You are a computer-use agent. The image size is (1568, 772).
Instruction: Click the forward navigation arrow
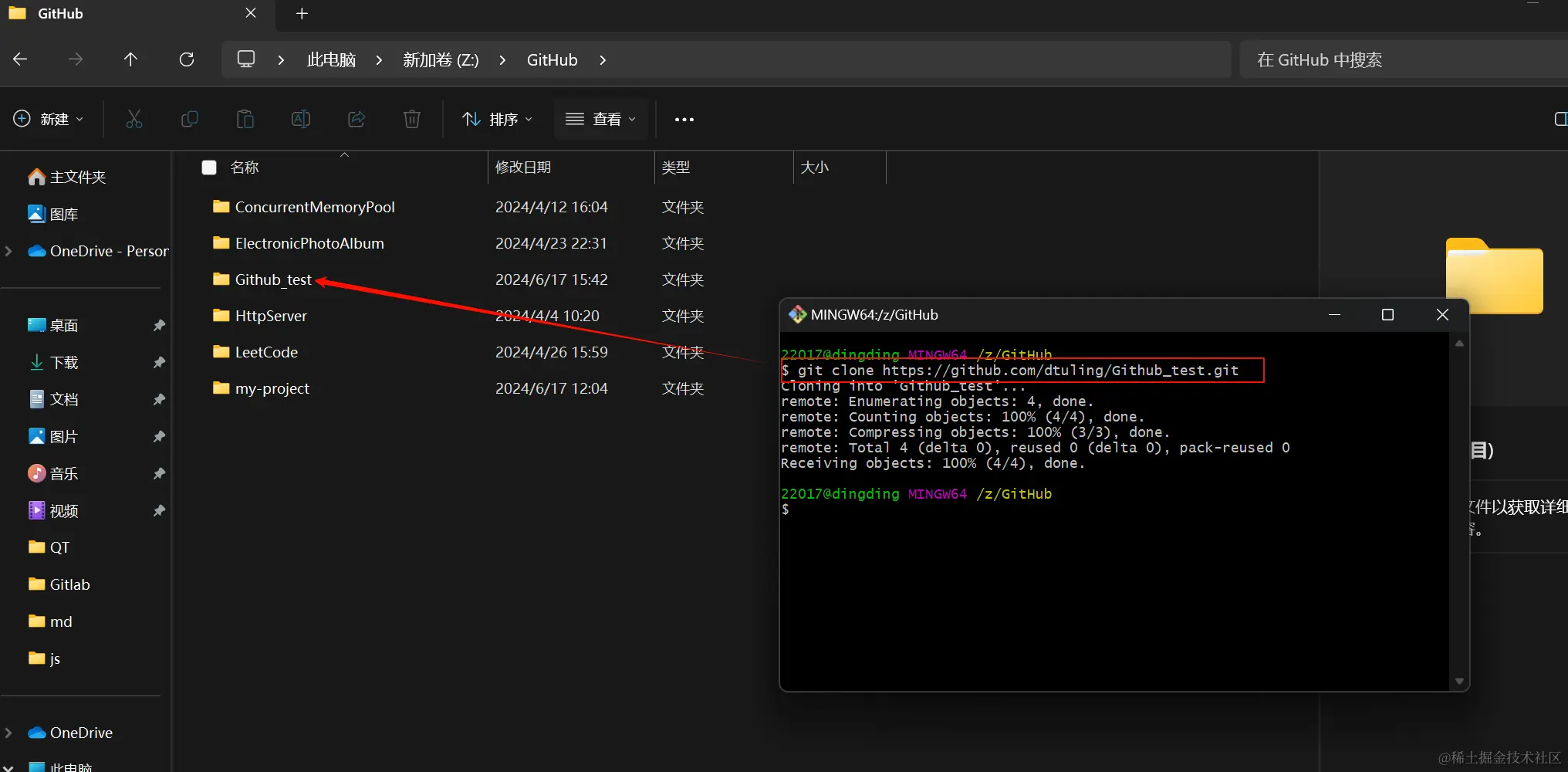point(76,59)
